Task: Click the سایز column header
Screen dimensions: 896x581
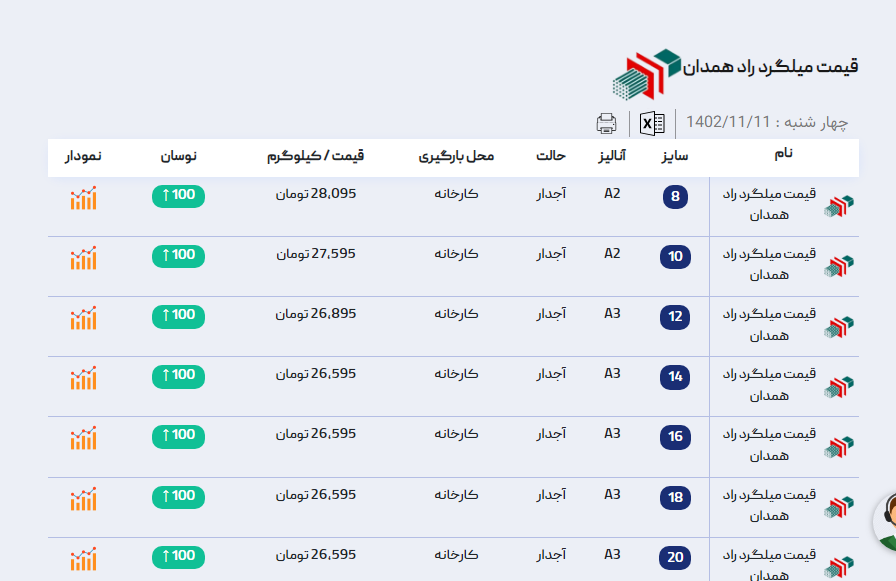Action: 675,157
